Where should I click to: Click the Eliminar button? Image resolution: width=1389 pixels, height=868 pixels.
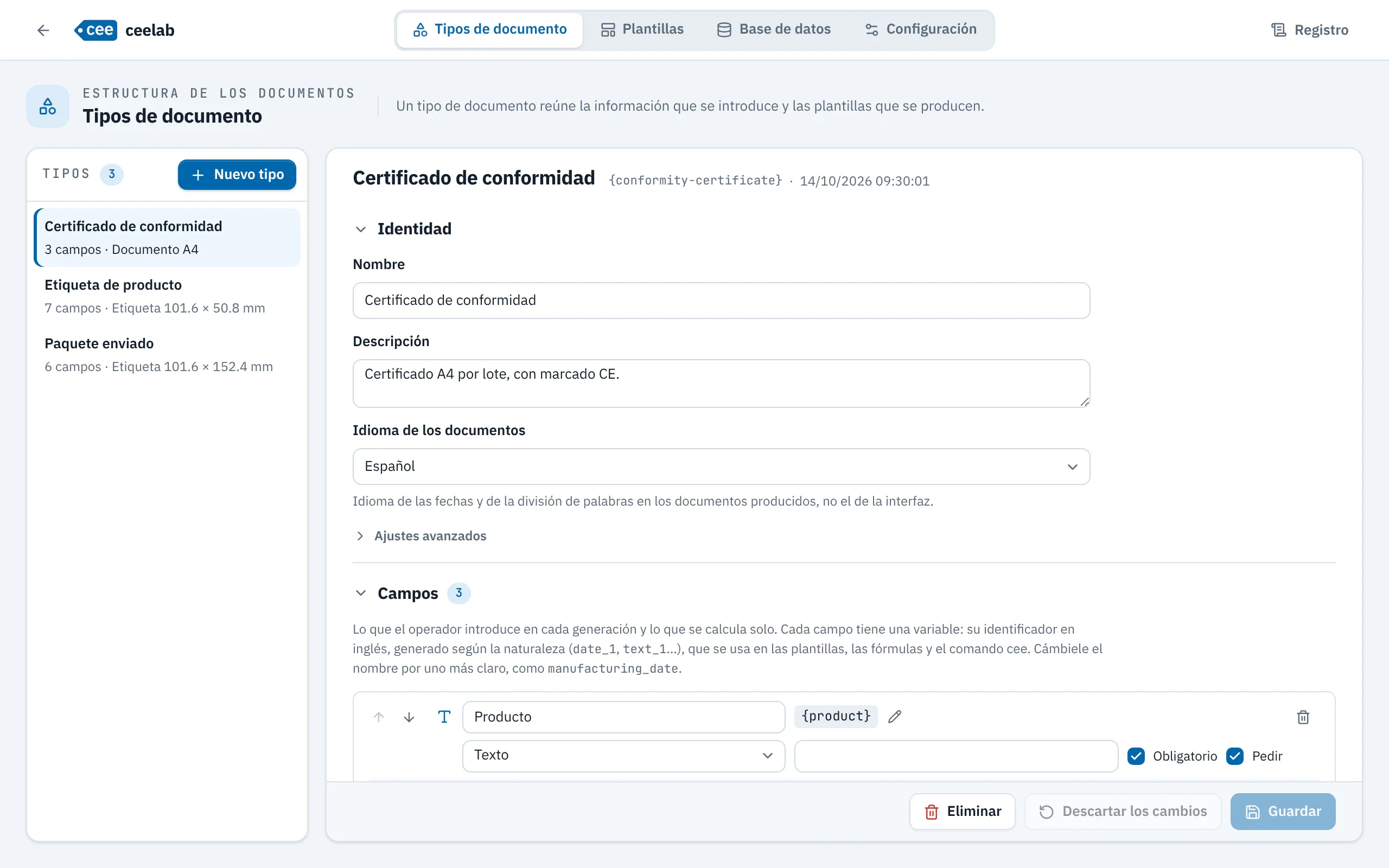[962, 811]
